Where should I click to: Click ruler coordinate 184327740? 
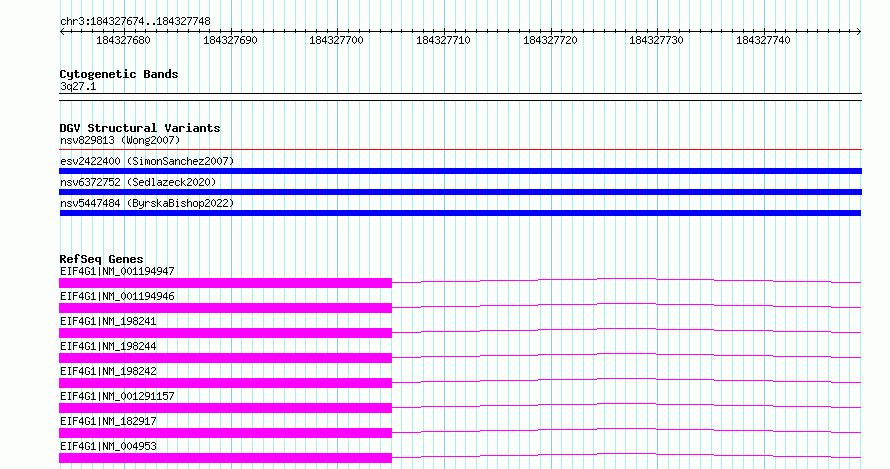(x=763, y=40)
